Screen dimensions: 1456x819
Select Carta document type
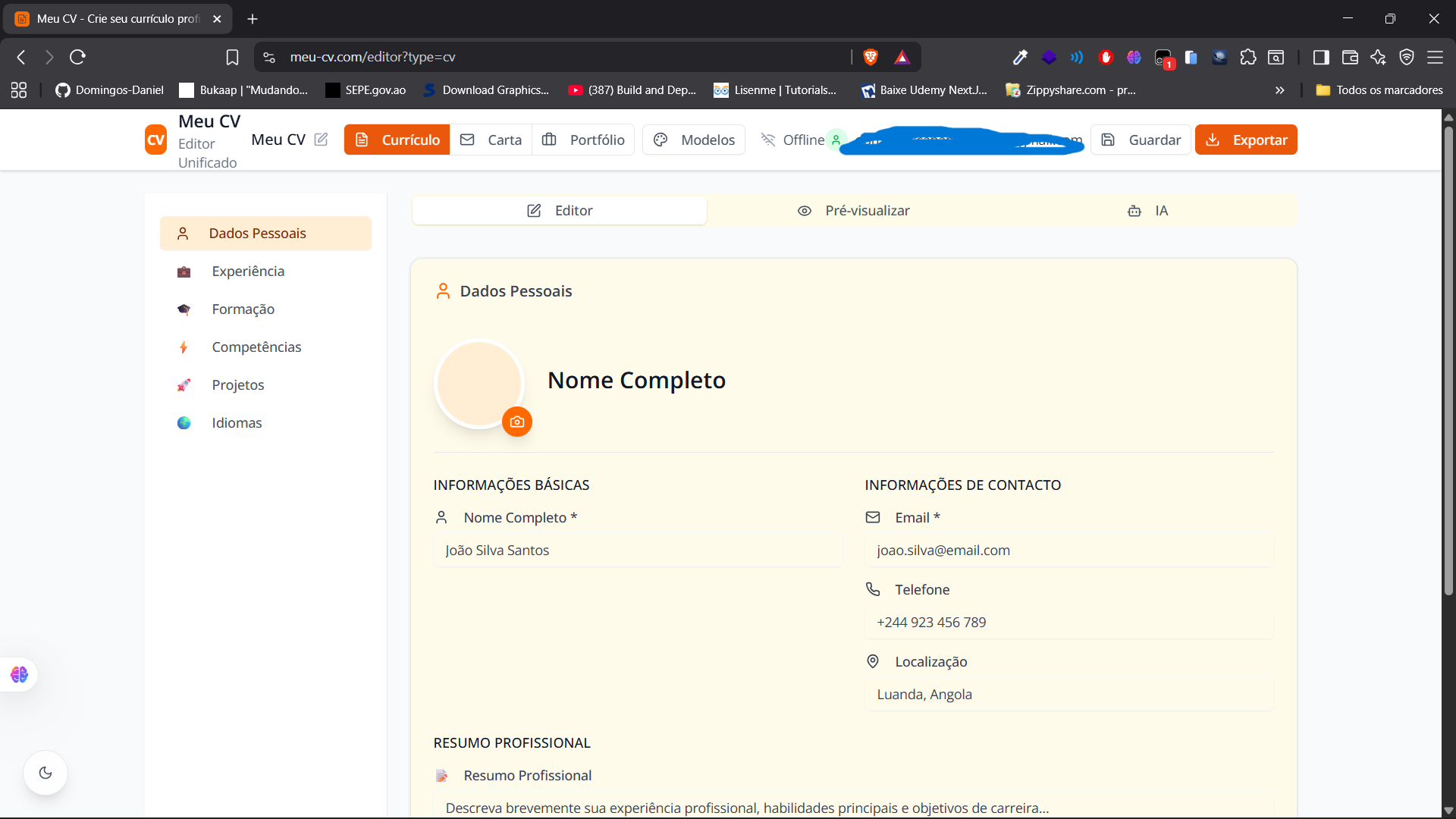(x=491, y=140)
